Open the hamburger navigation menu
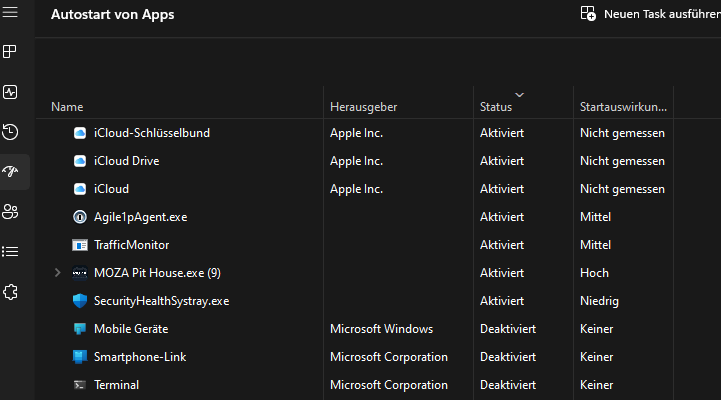The width and height of the screenshot is (721, 400). pyautogui.click(x=10, y=12)
